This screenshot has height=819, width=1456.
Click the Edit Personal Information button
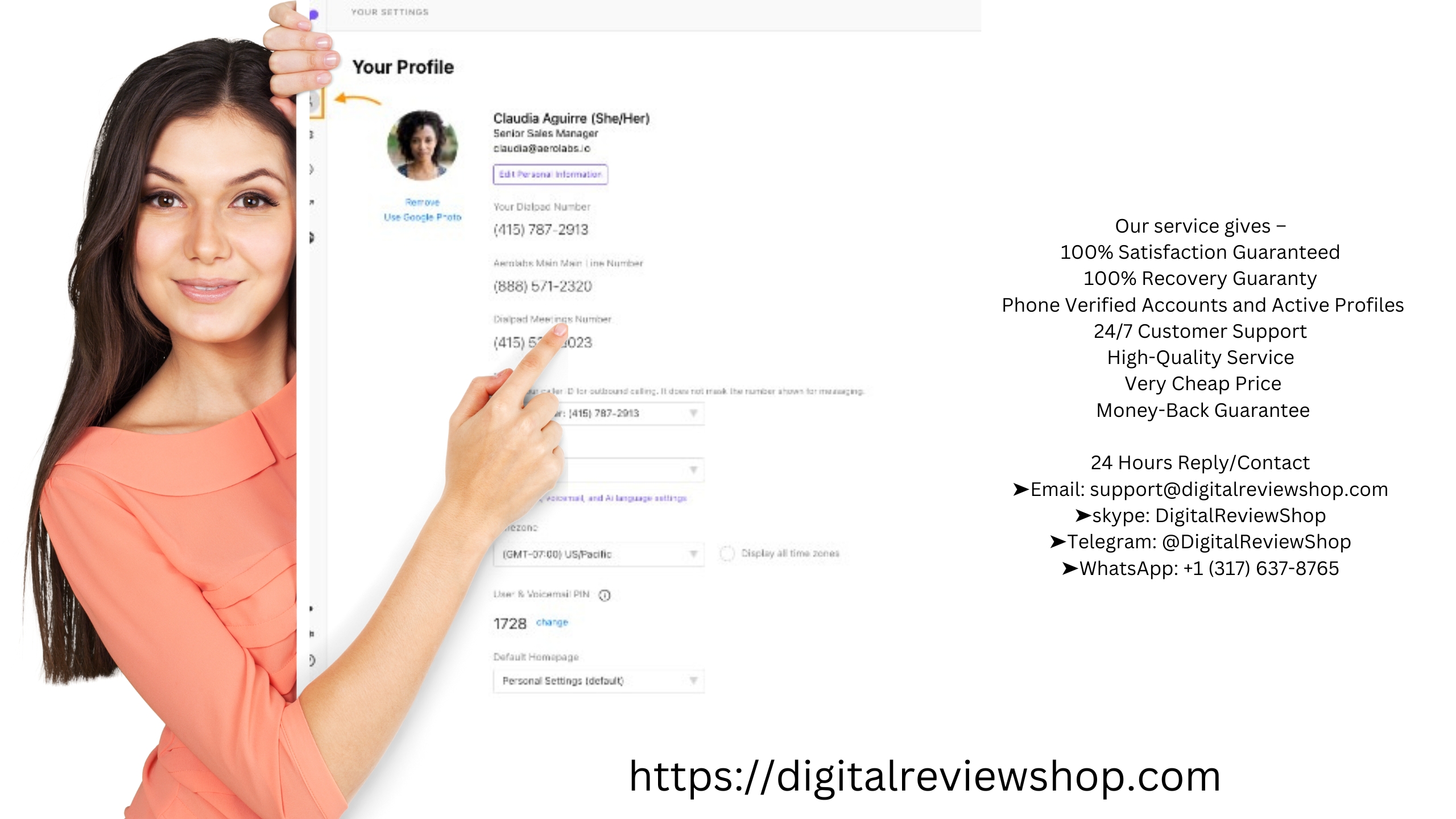click(549, 174)
